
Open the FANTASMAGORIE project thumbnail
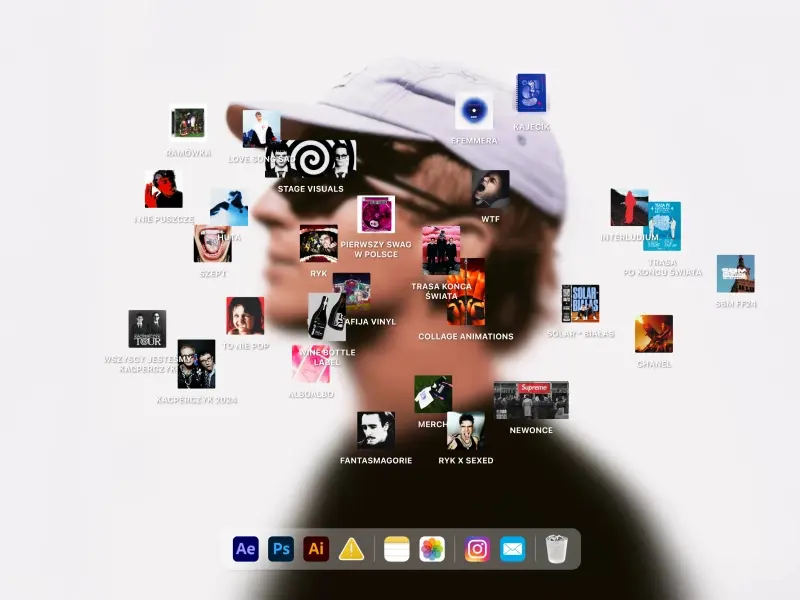click(375, 430)
